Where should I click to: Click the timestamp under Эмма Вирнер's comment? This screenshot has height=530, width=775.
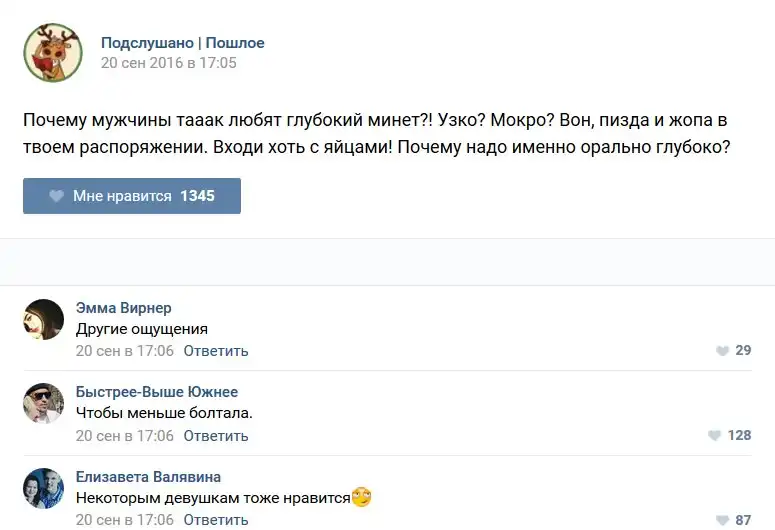point(125,351)
